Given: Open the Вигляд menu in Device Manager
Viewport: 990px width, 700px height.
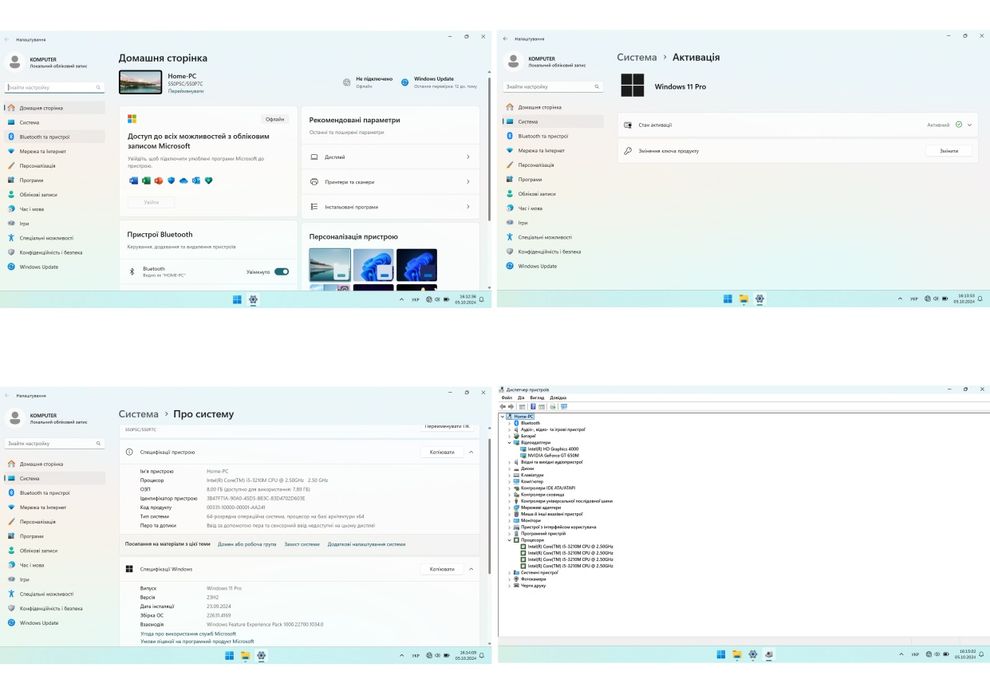Looking at the screenshot, I should point(537,398).
